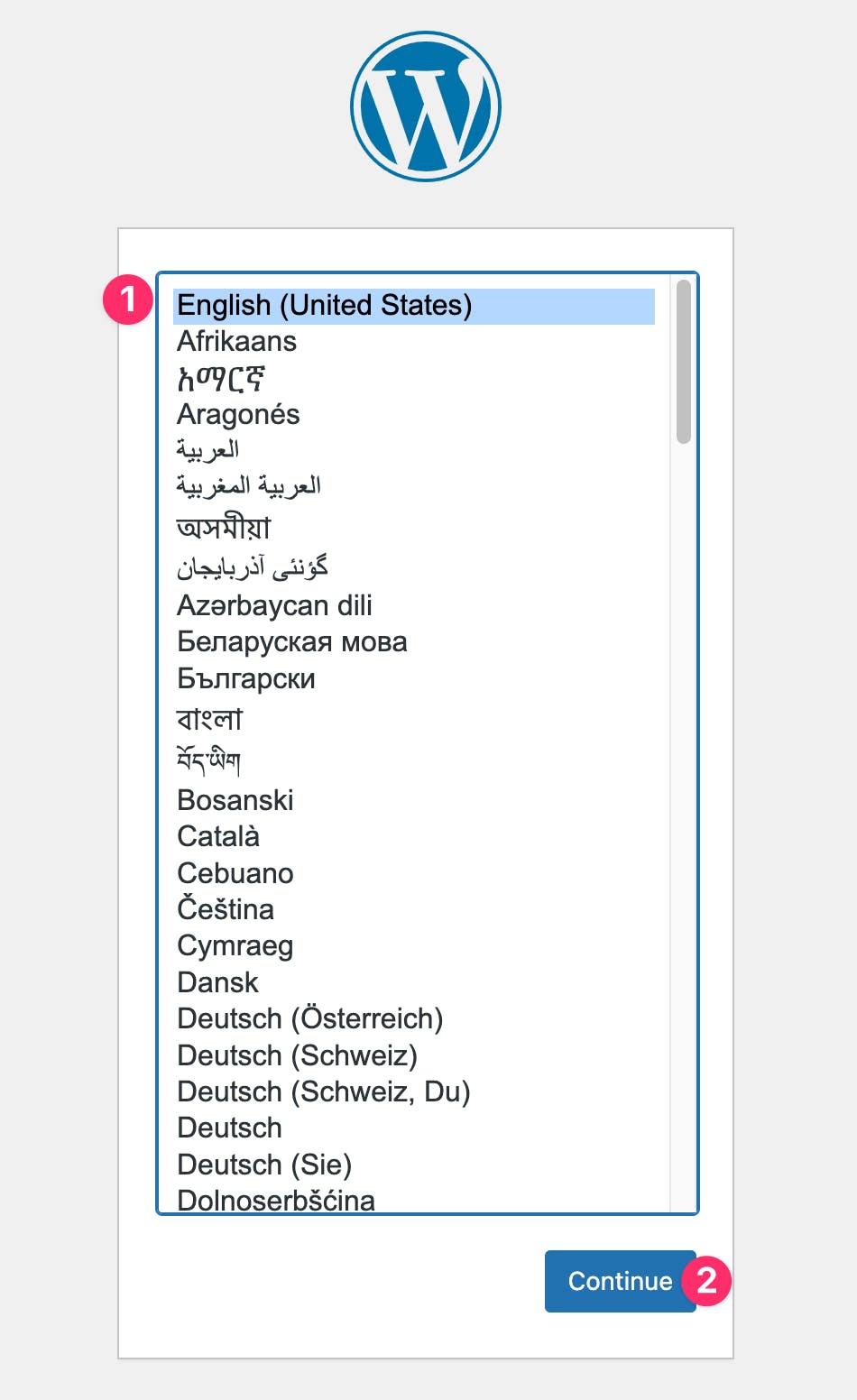Pick Cymraeg in the language list
Image resolution: width=857 pixels, height=1400 pixels.
point(235,945)
